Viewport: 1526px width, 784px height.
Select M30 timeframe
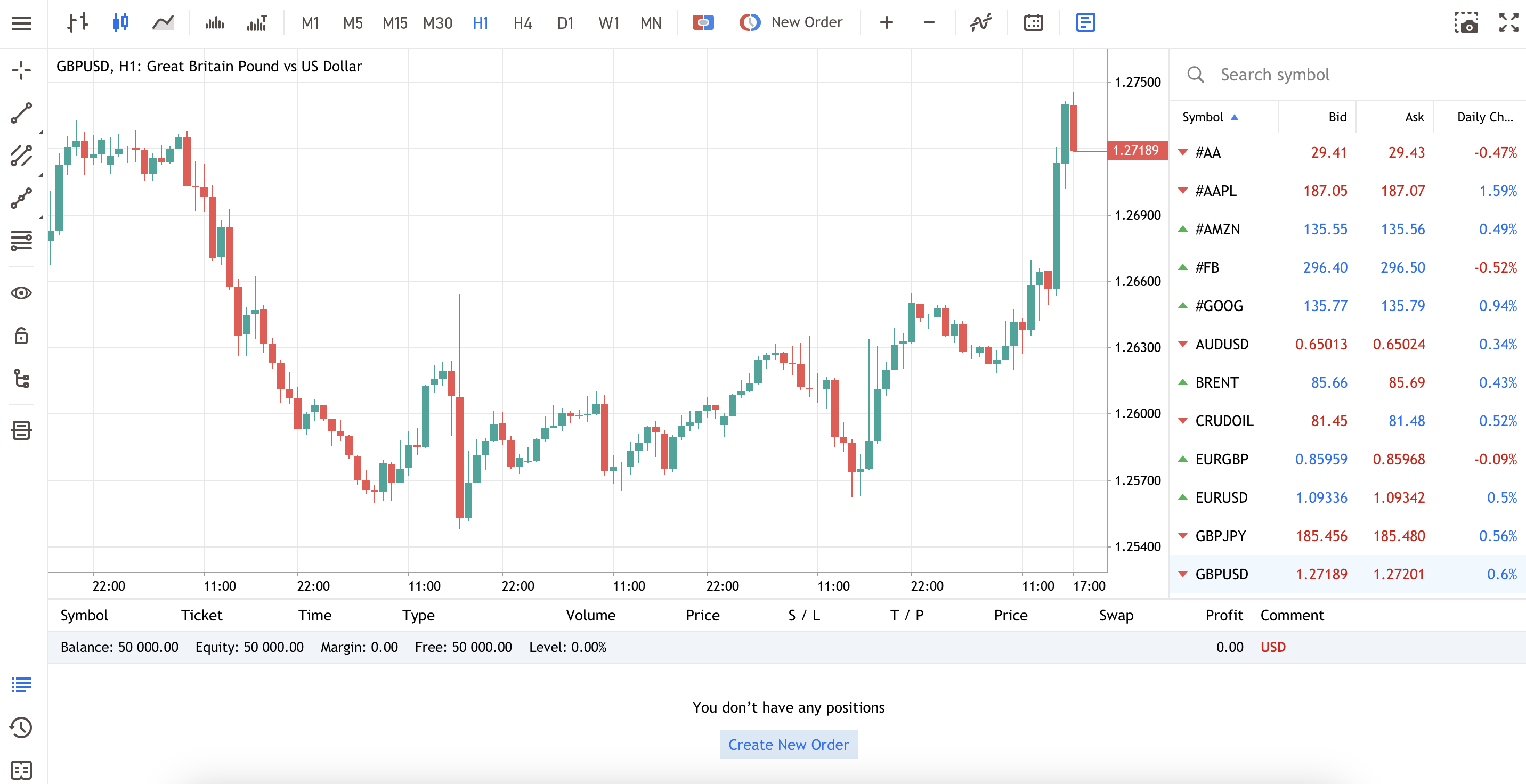click(x=438, y=23)
